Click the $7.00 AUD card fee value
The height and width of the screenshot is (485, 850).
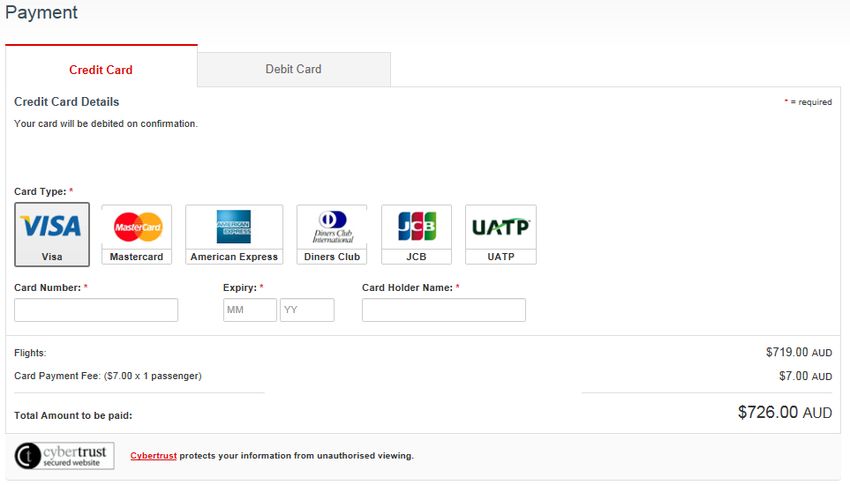806,376
